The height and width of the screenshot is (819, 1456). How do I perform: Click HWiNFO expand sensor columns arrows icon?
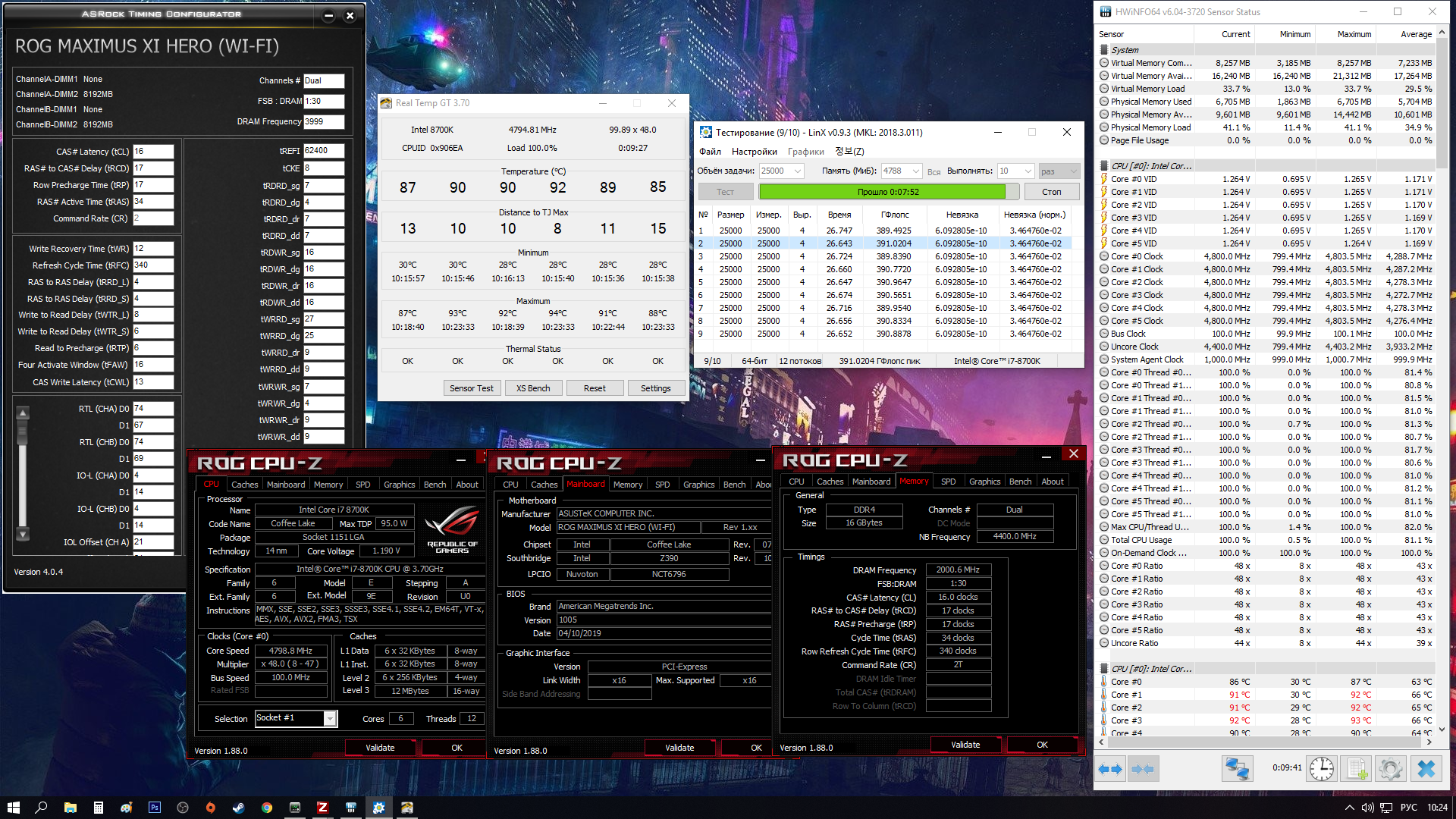(1110, 769)
